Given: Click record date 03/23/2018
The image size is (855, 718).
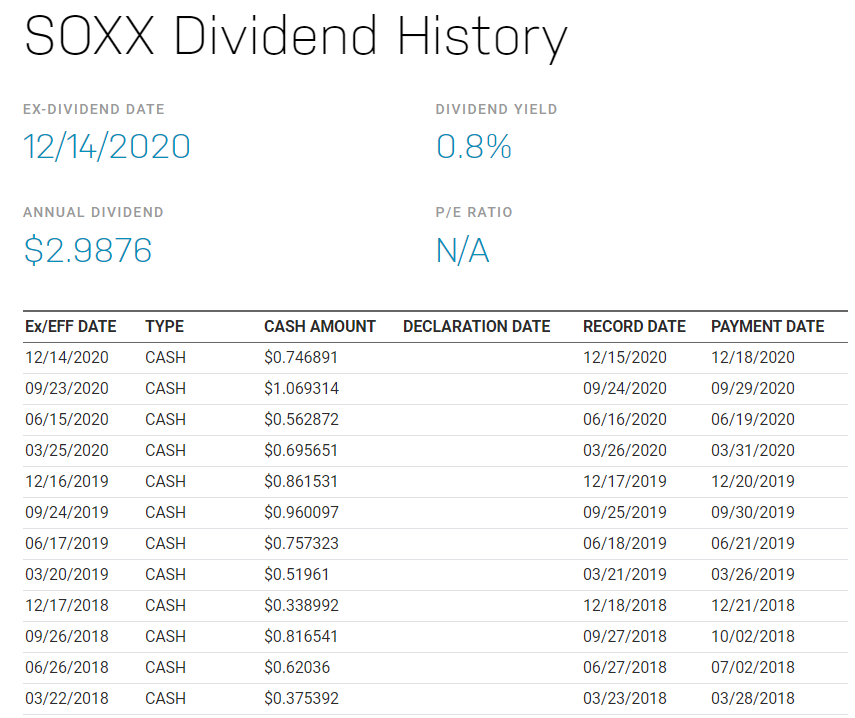Looking at the screenshot, I should pos(625,699).
